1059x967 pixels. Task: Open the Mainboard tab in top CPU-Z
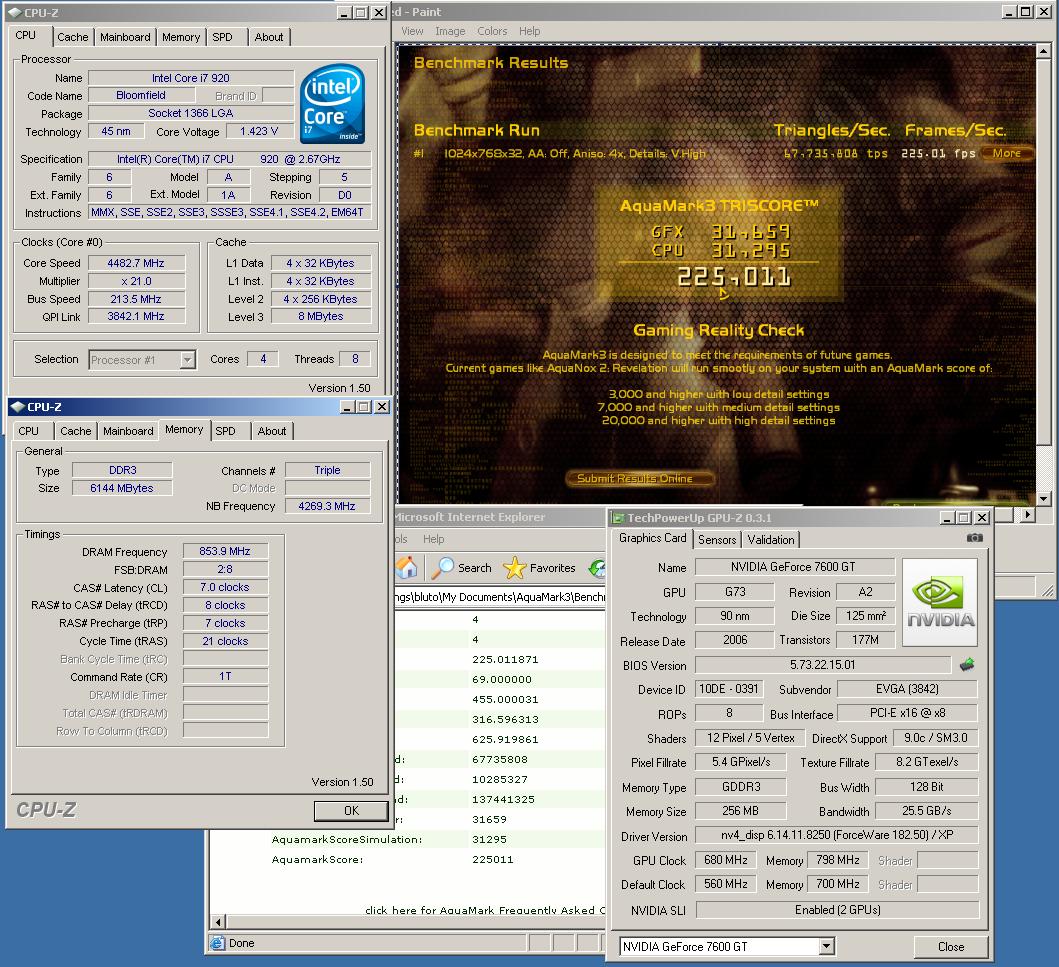(x=125, y=37)
